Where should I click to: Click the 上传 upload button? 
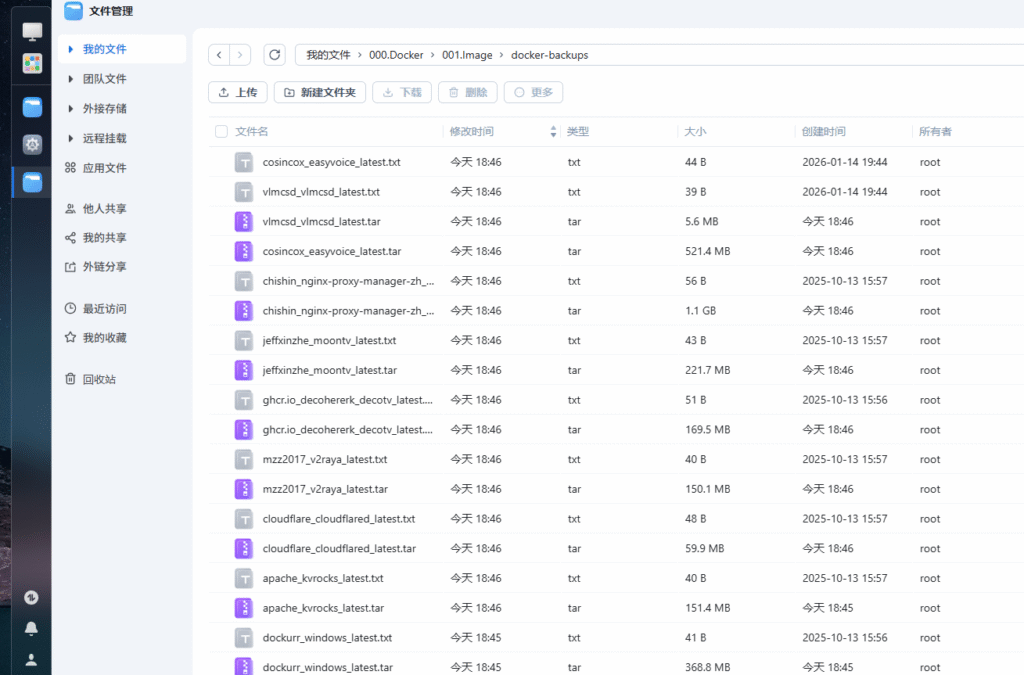(x=237, y=92)
